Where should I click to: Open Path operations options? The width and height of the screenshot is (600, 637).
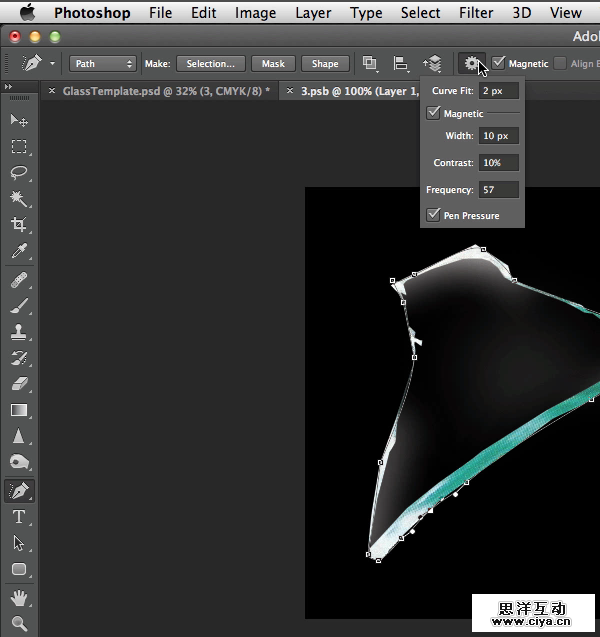(370, 63)
